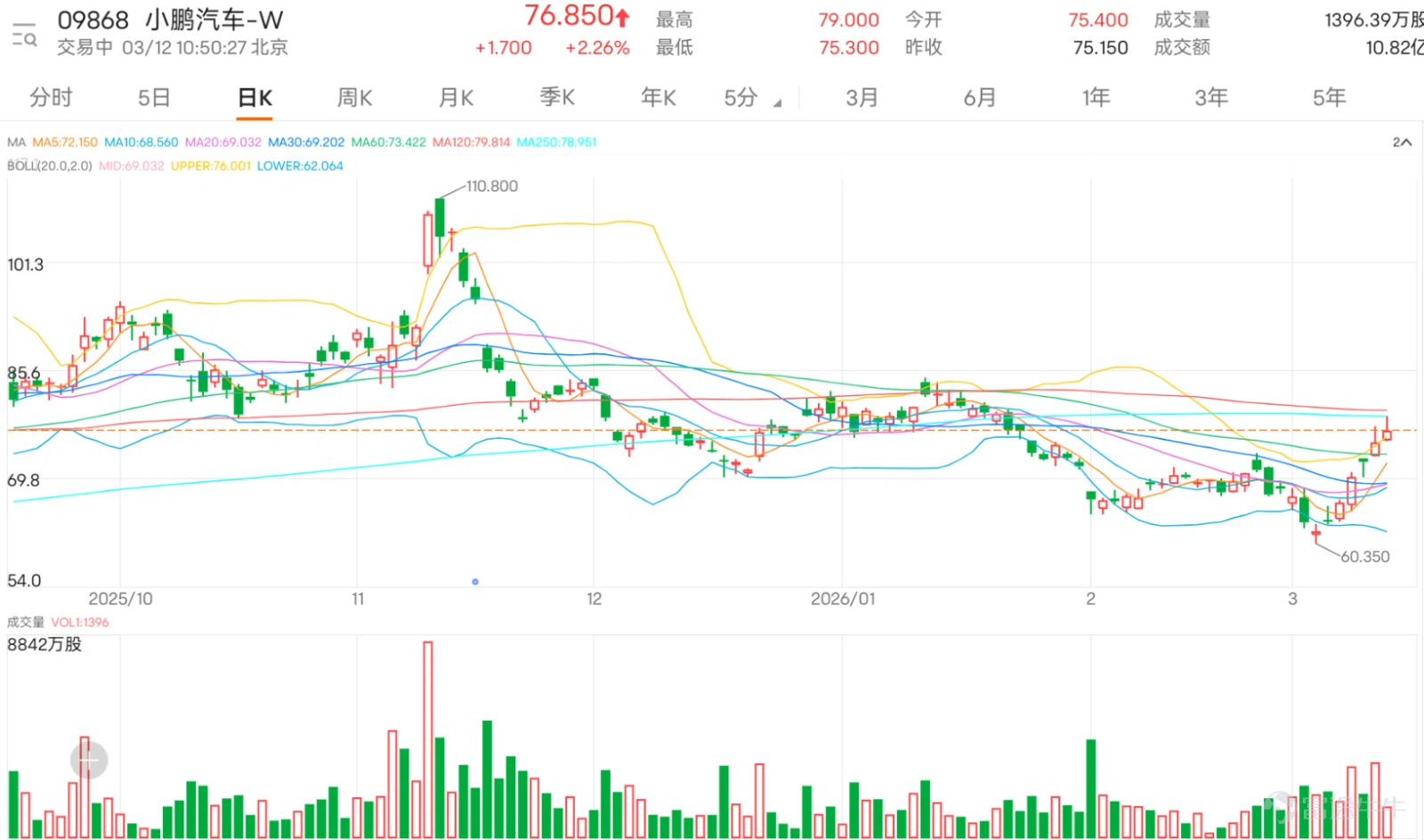Viewport: 1424px width, 840px height.
Task: Choose the 3月 range
Action: [862, 98]
